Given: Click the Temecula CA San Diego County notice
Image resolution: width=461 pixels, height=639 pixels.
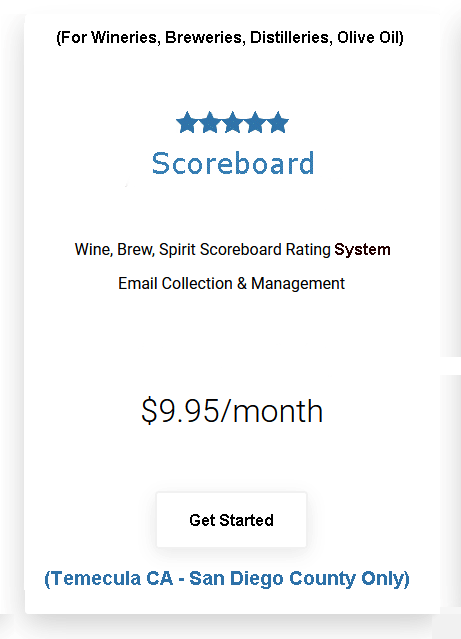Looking at the screenshot, I should (227, 578).
